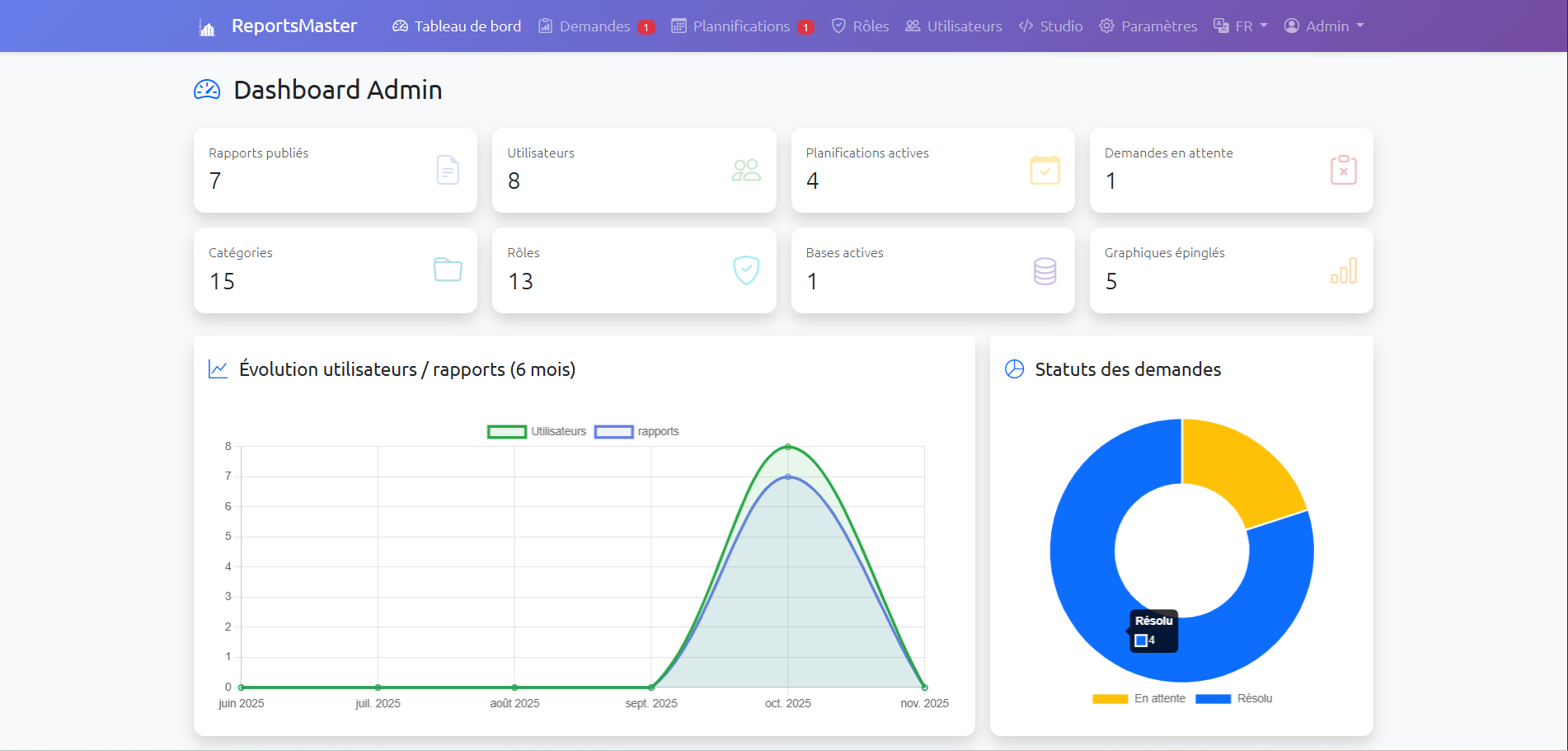Click the bar chart icon in Graphiques épinglés

tap(1343, 270)
